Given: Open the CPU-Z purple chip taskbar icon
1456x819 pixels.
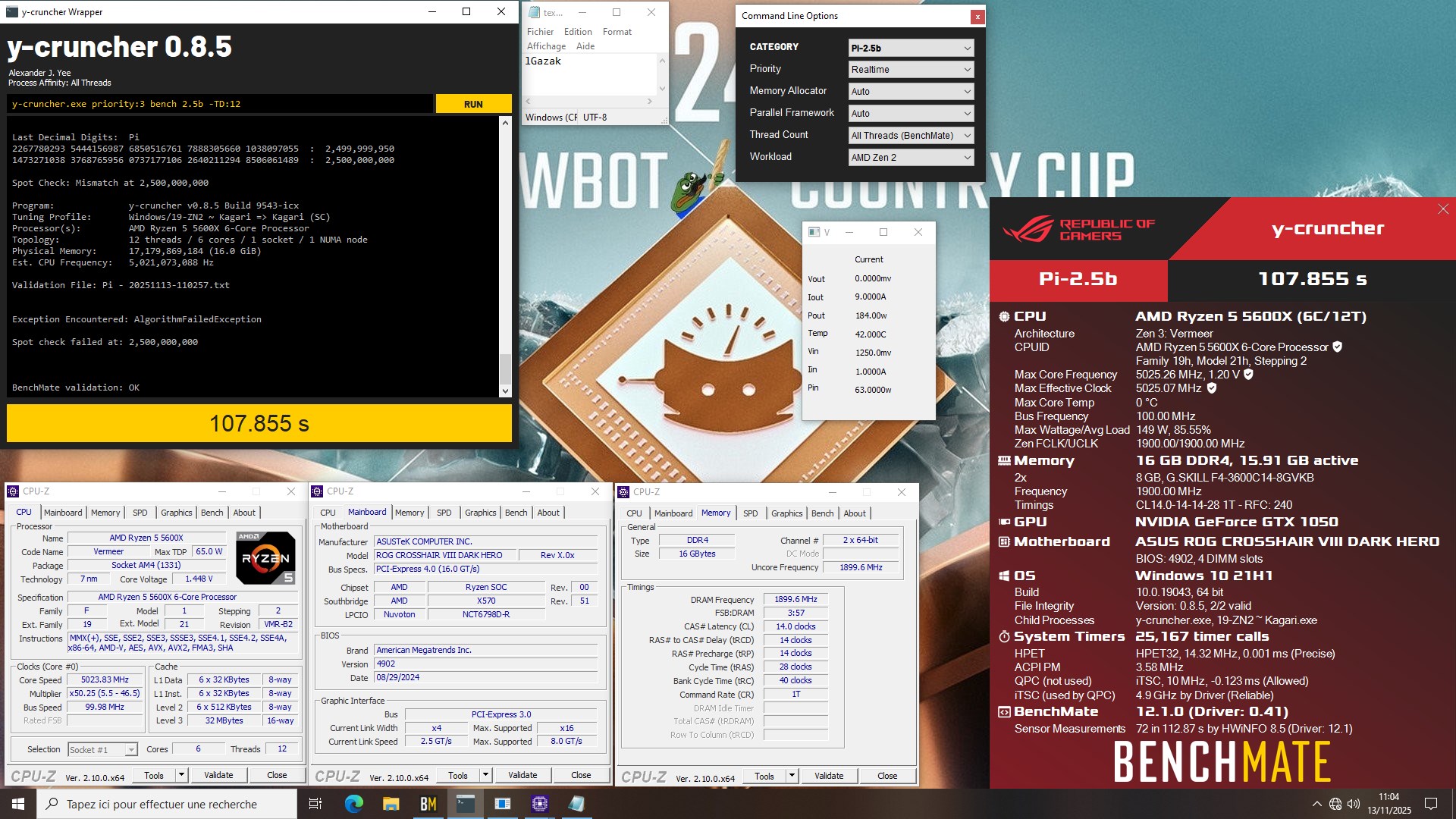Looking at the screenshot, I should (x=539, y=804).
